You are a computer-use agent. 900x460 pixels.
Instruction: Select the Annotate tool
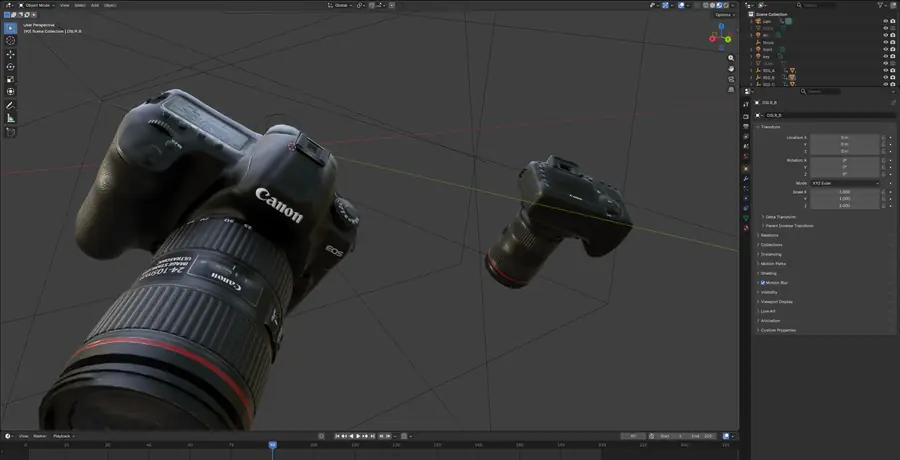coord(10,106)
